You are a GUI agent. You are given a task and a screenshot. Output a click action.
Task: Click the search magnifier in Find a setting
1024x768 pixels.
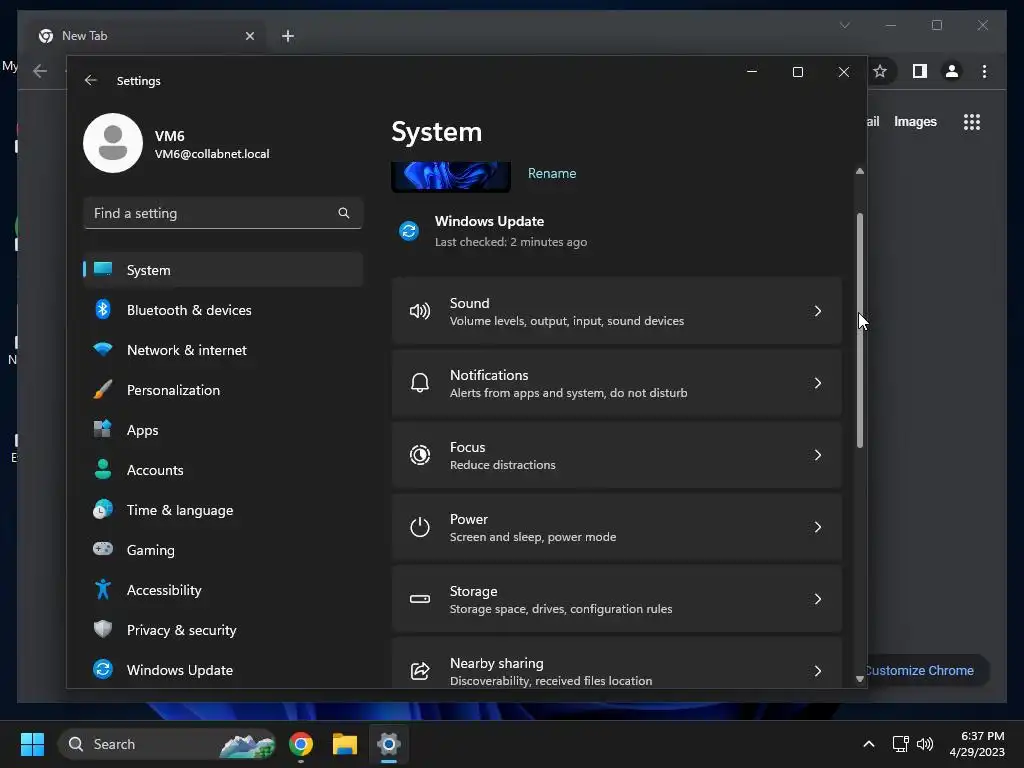[344, 213]
